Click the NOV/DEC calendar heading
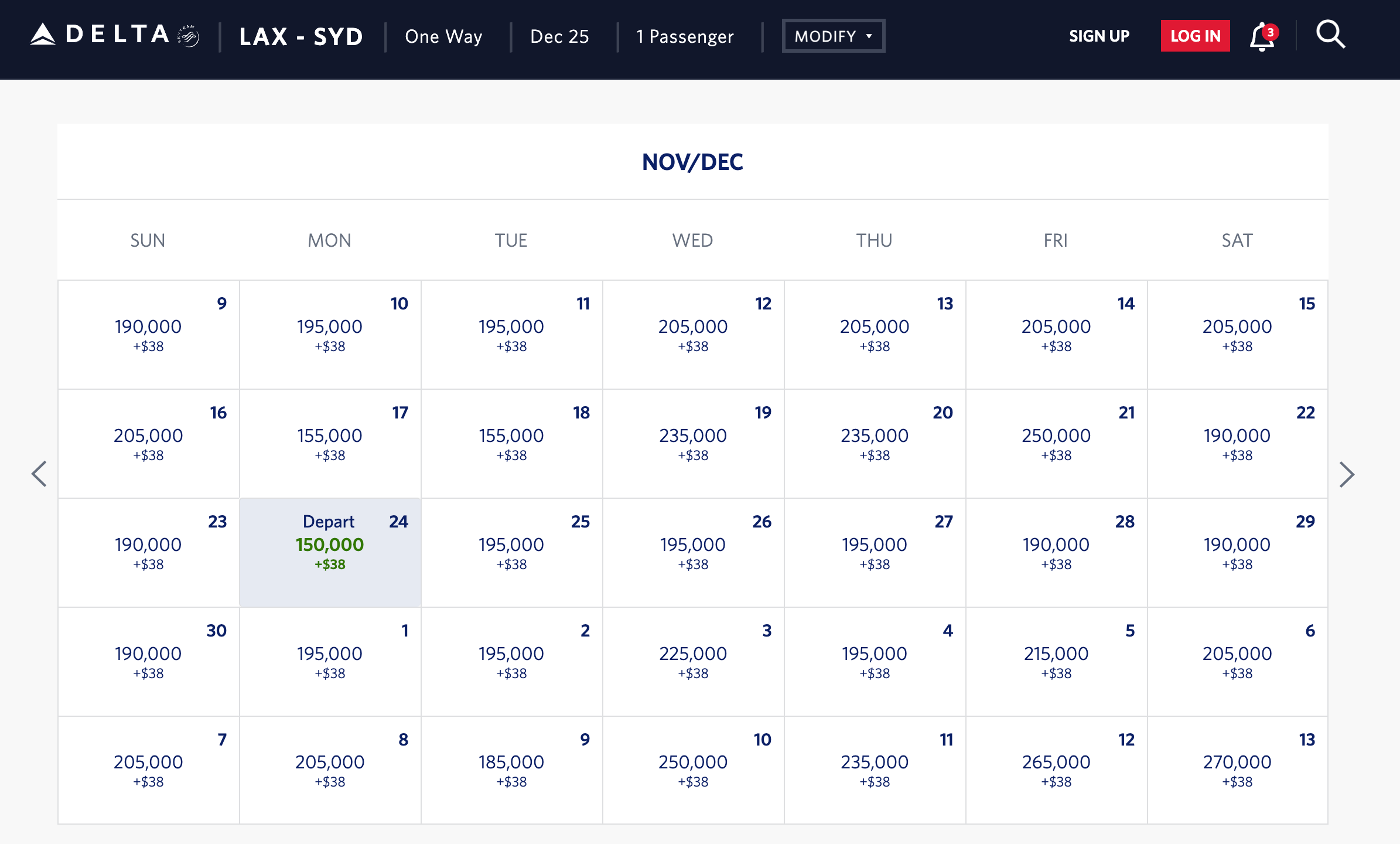1400x844 pixels. tap(692, 162)
